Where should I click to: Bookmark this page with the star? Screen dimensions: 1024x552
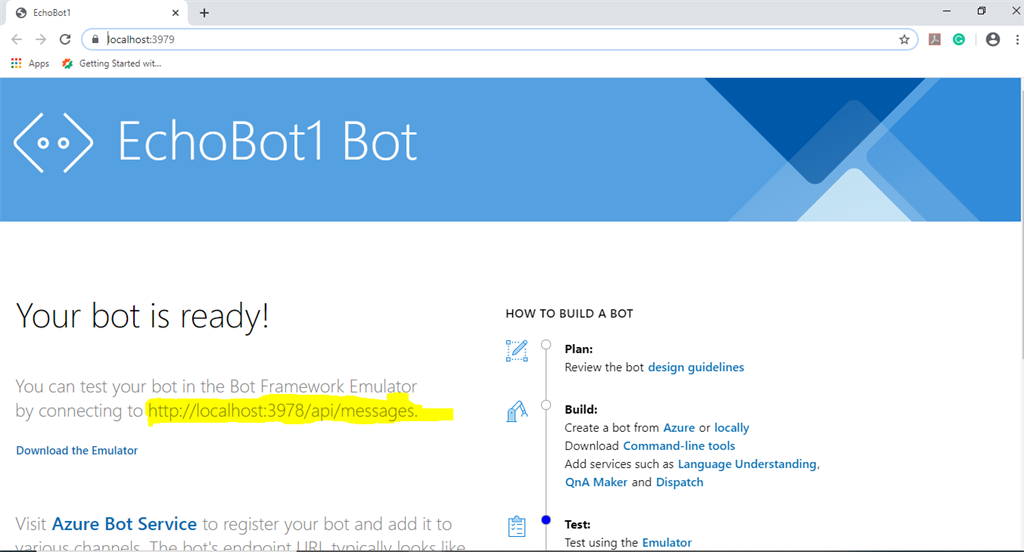(904, 39)
